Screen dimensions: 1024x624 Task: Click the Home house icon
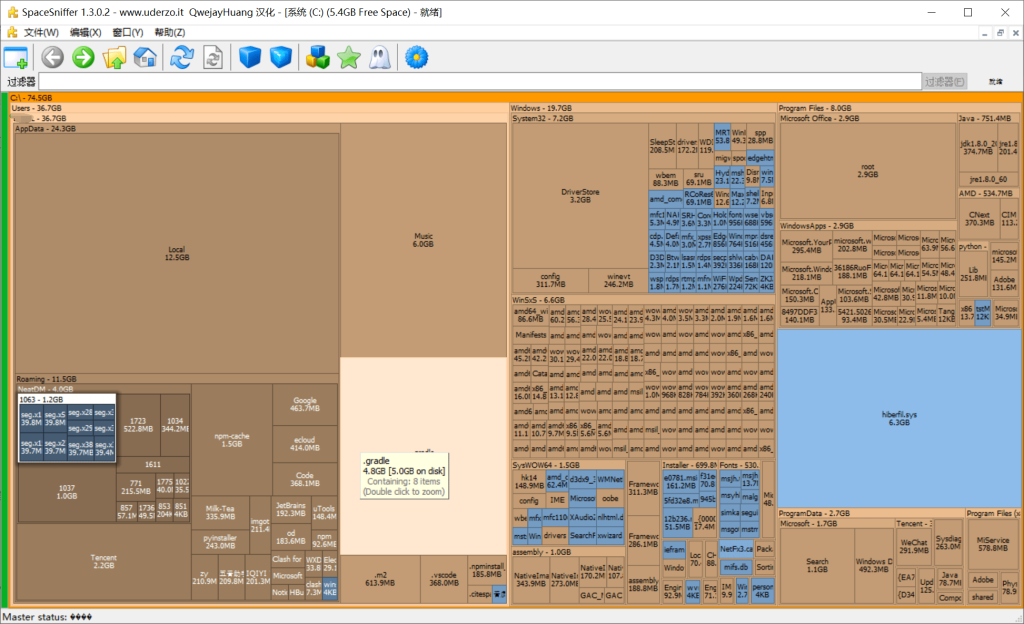coord(145,58)
